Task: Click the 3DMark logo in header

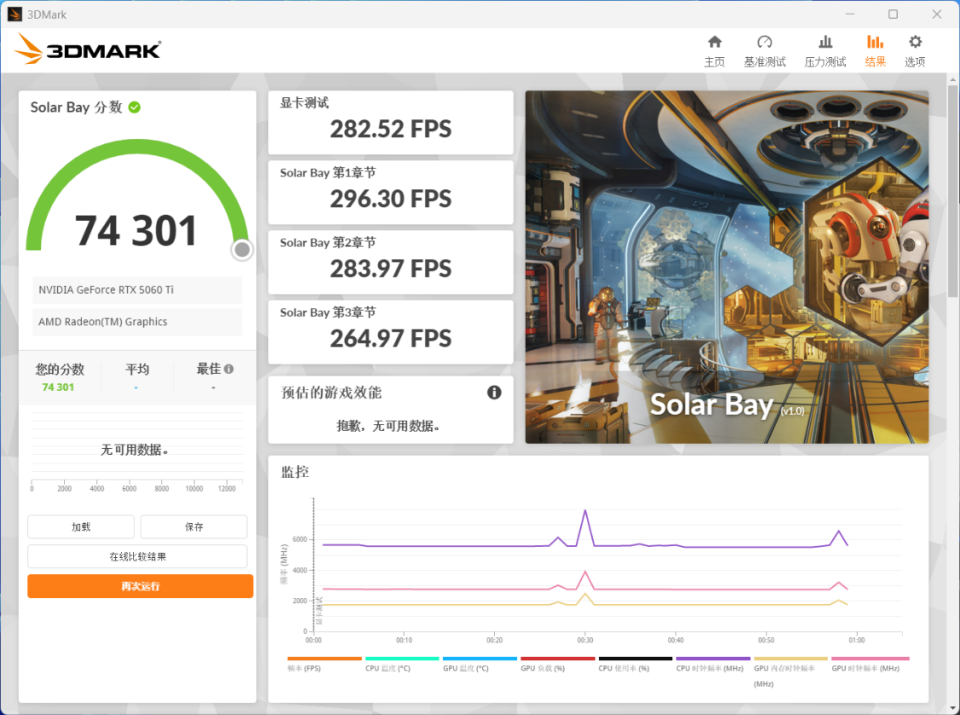Action: click(88, 49)
